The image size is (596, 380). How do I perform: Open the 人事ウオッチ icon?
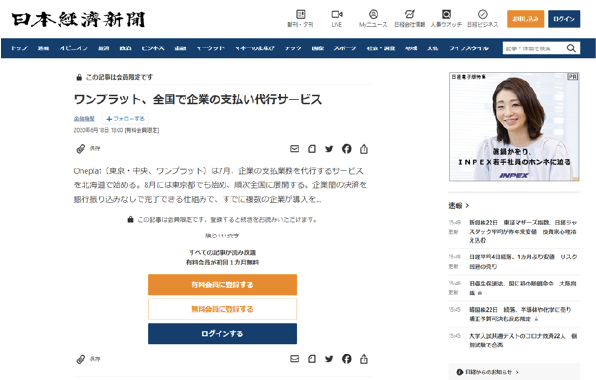(446, 14)
